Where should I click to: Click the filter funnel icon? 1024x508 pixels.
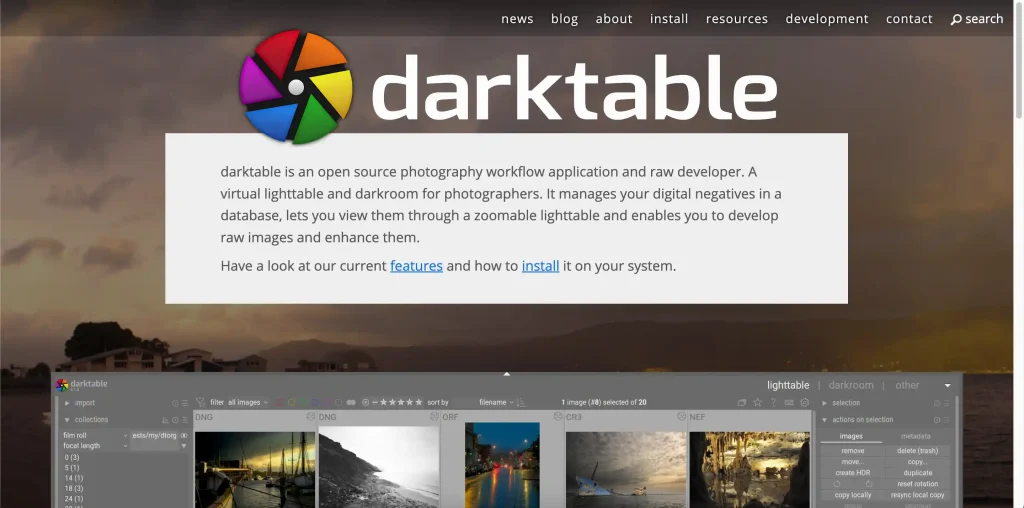click(200, 403)
